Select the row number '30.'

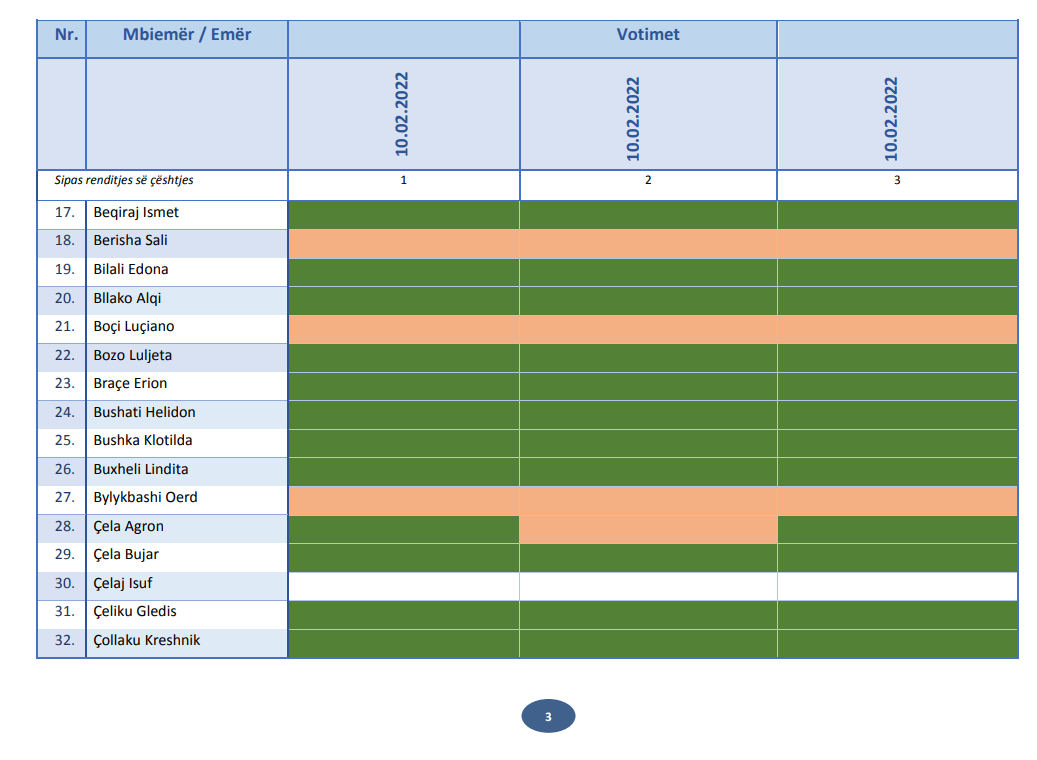(x=65, y=584)
